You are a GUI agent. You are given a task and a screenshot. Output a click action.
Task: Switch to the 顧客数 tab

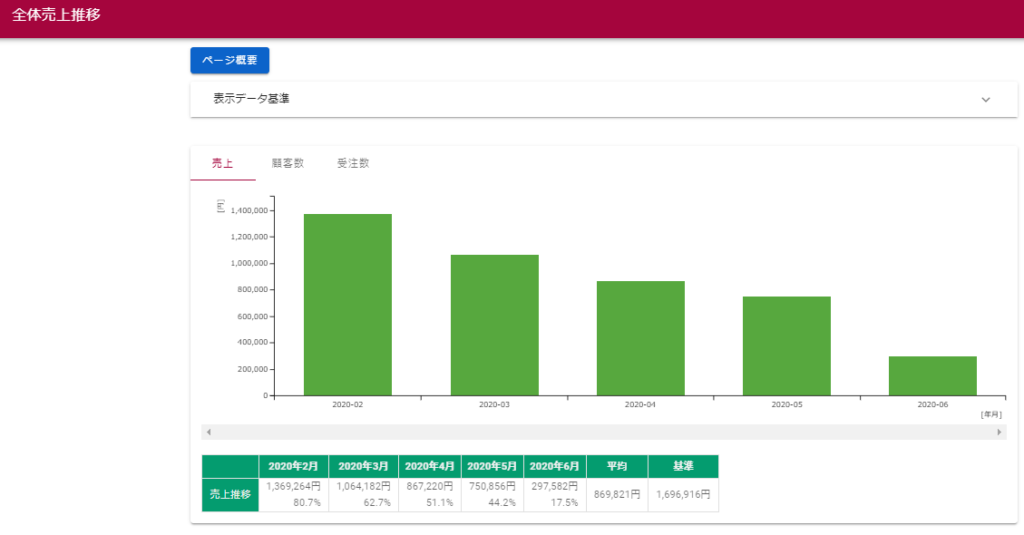tap(287, 163)
